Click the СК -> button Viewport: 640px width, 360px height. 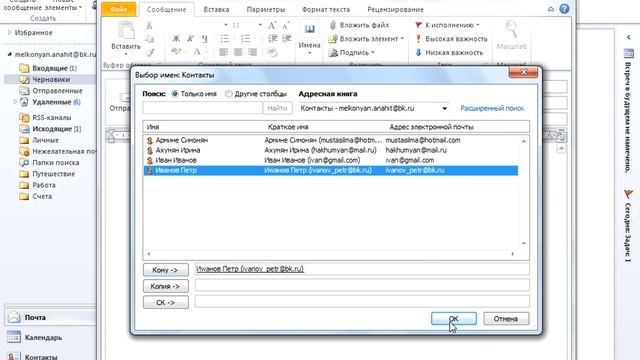(166, 302)
